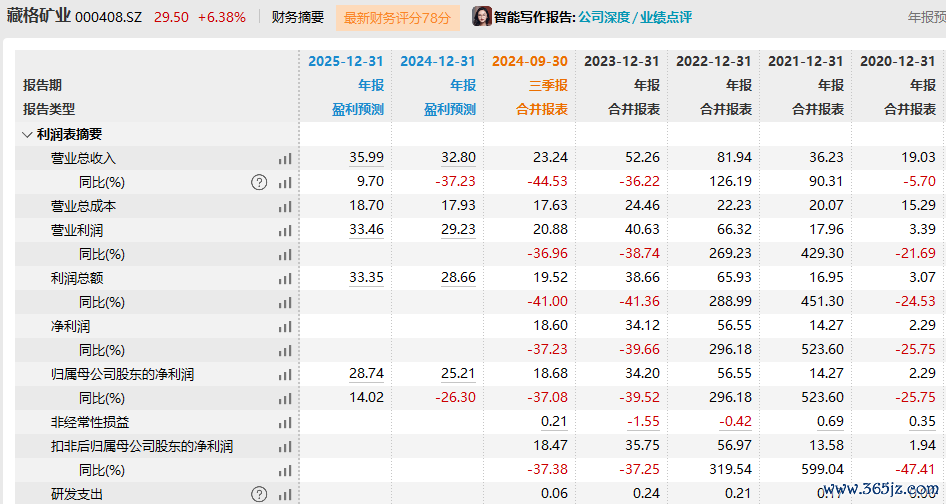
Task: Click stock name 藏格矿业
Action: (39, 16)
